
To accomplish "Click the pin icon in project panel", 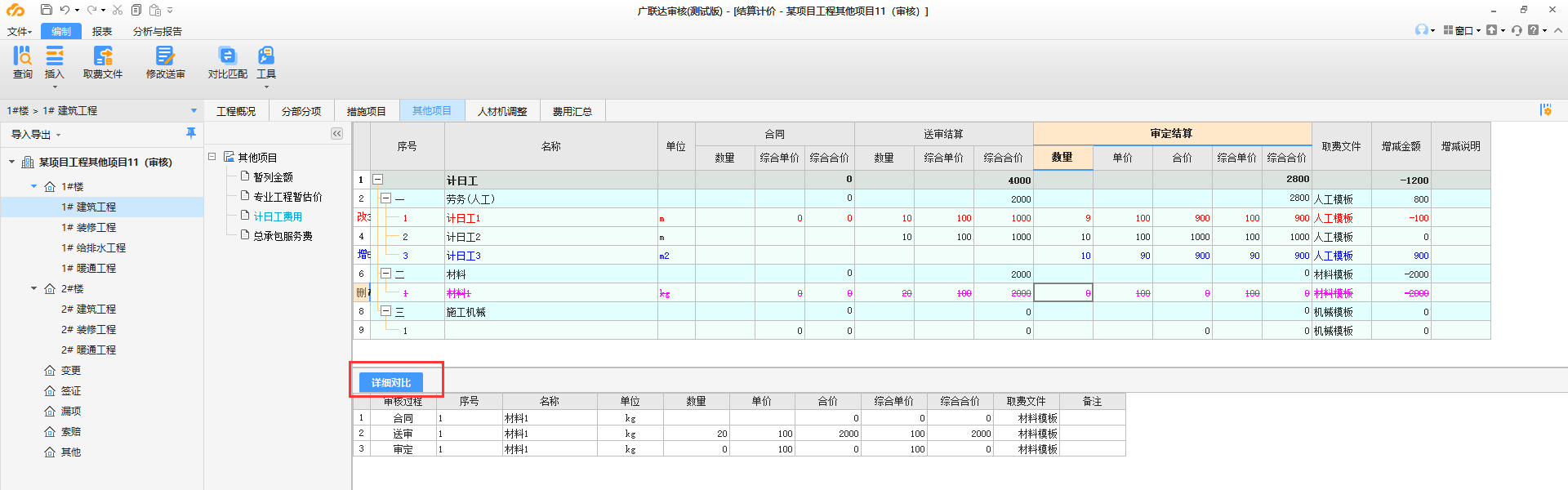I will point(191,133).
